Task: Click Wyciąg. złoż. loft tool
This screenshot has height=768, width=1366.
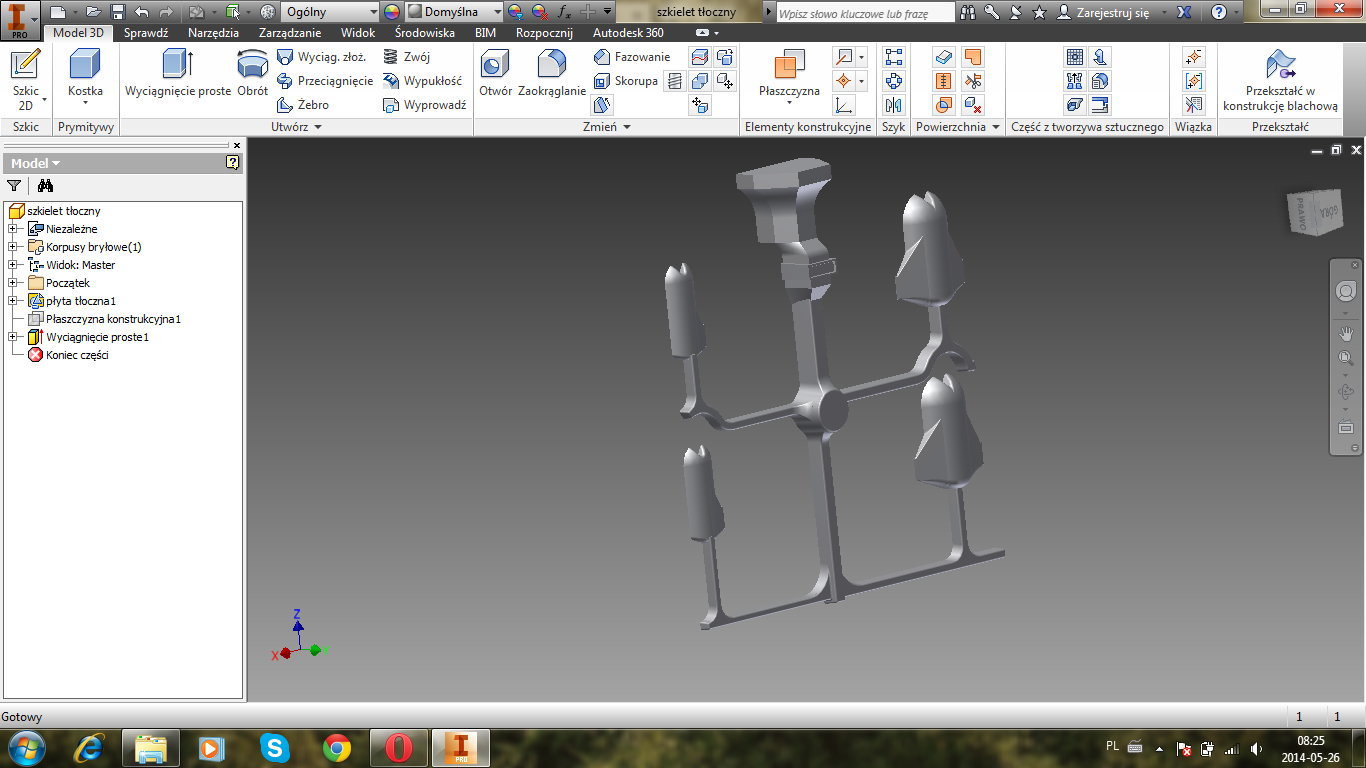Action: (320, 57)
